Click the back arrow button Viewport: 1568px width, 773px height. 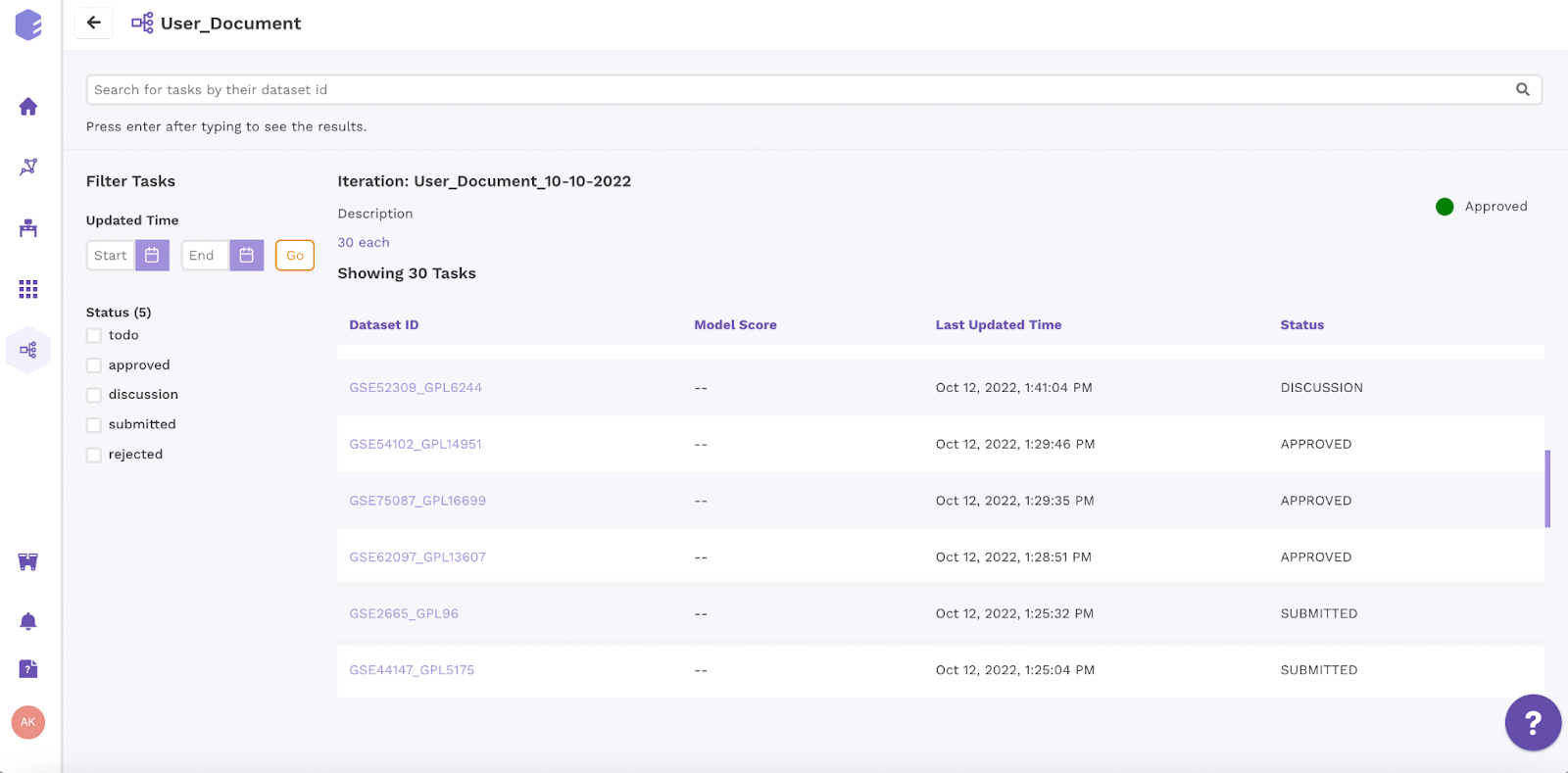[x=94, y=23]
